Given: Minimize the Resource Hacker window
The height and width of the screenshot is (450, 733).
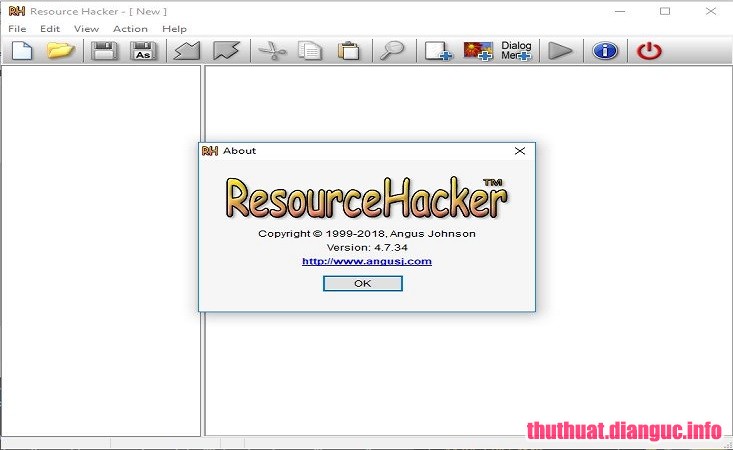Looking at the screenshot, I should 620,11.
